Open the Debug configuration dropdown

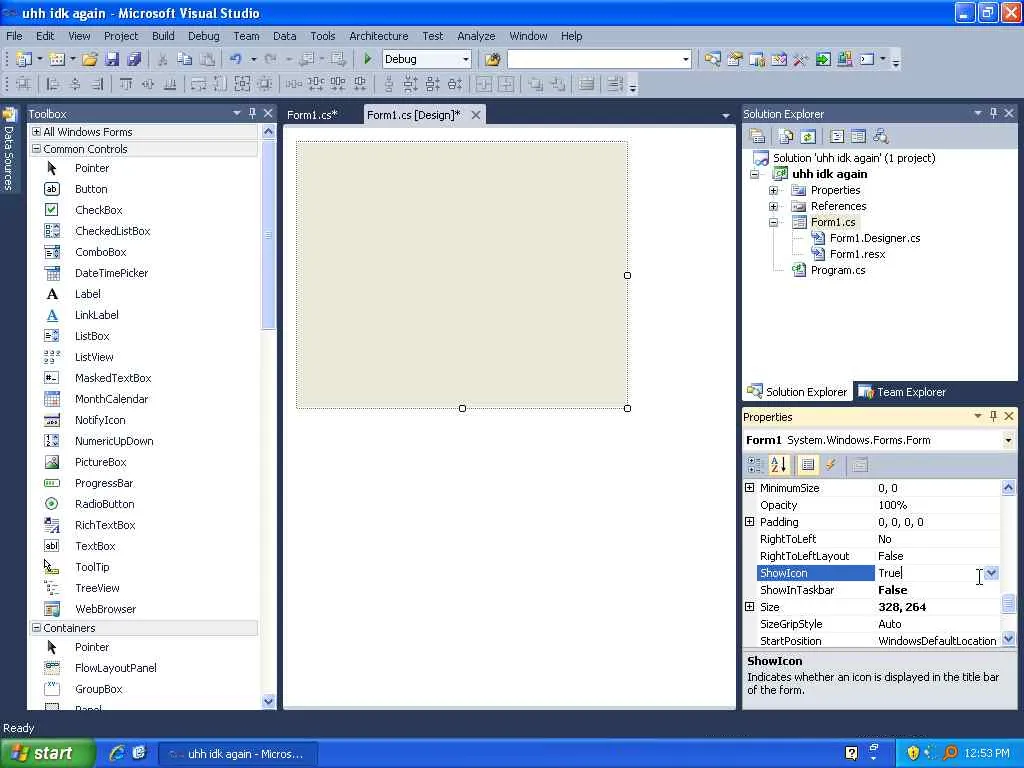click(466, 59)
